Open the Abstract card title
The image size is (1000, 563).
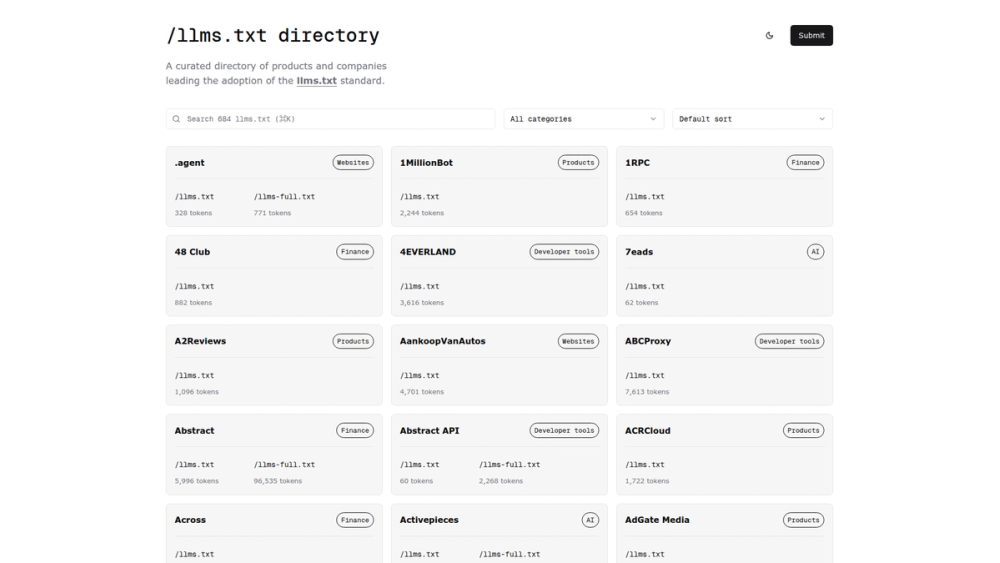coord(194,431)
